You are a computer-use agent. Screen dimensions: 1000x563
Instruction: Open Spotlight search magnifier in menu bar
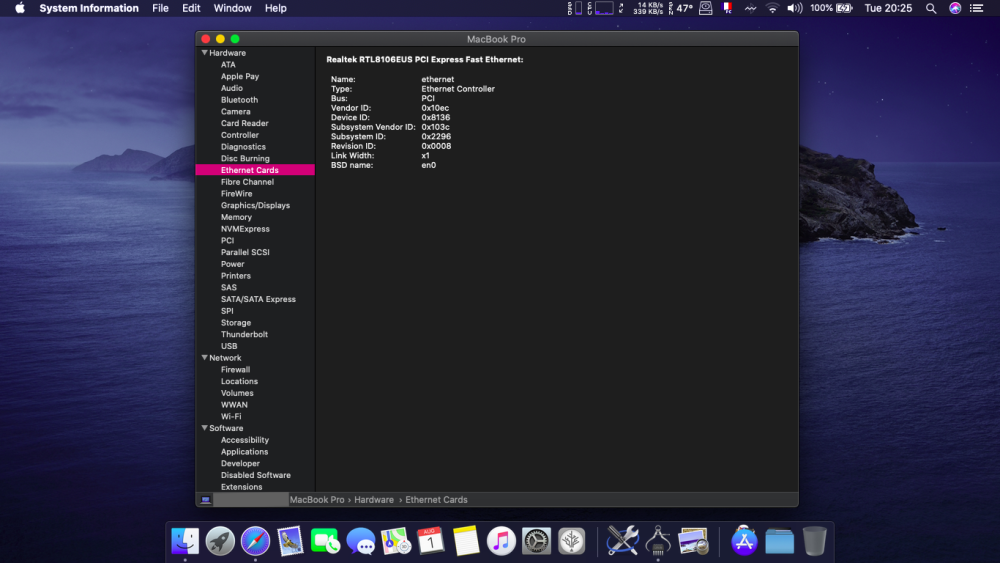point(931,8)
